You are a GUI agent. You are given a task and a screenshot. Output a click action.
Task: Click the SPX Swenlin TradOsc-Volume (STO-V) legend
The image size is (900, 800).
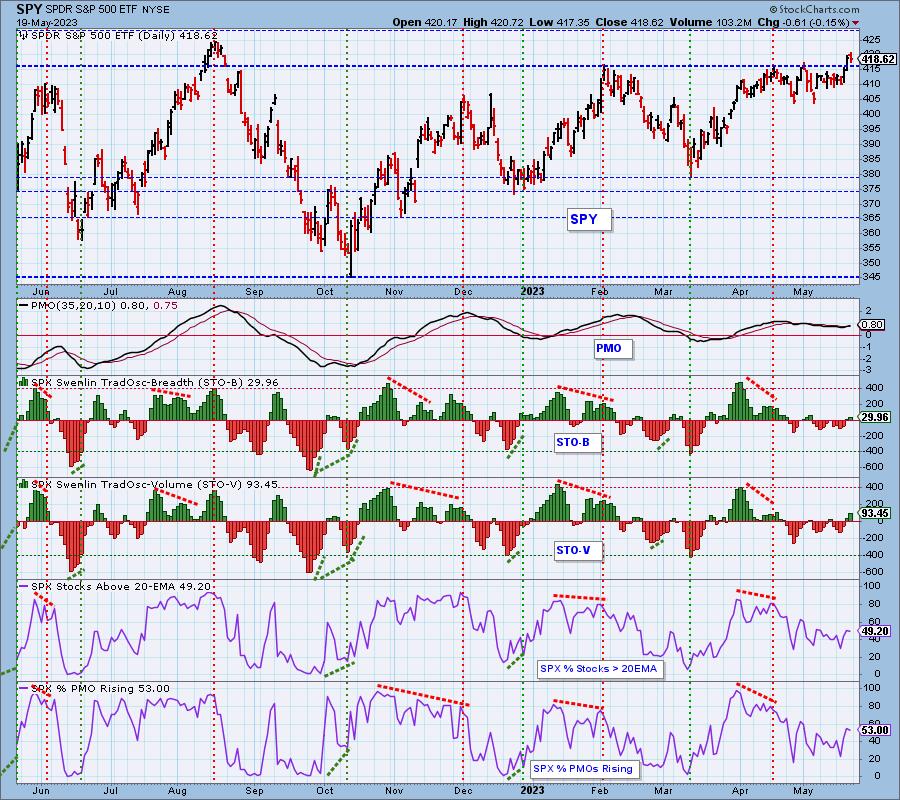pos(154,484)
